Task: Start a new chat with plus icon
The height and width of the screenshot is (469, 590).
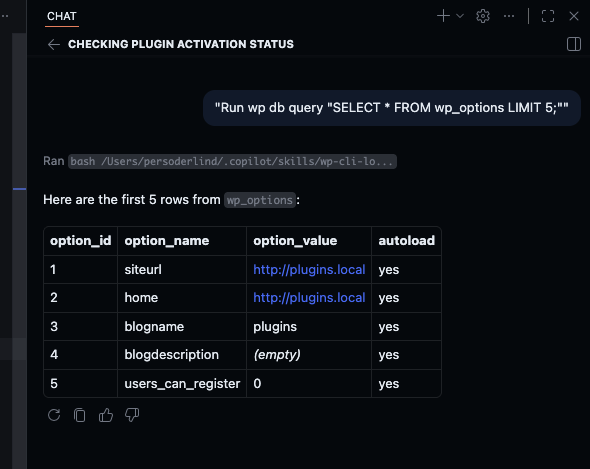Action: [x=443, y=16]
